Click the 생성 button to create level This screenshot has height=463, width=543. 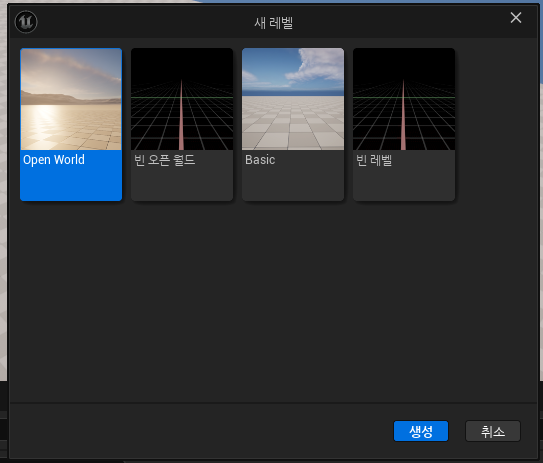point(421,431)
